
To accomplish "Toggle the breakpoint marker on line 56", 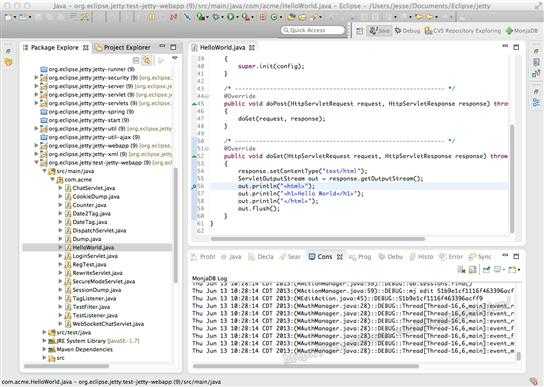I will (194, 186).
